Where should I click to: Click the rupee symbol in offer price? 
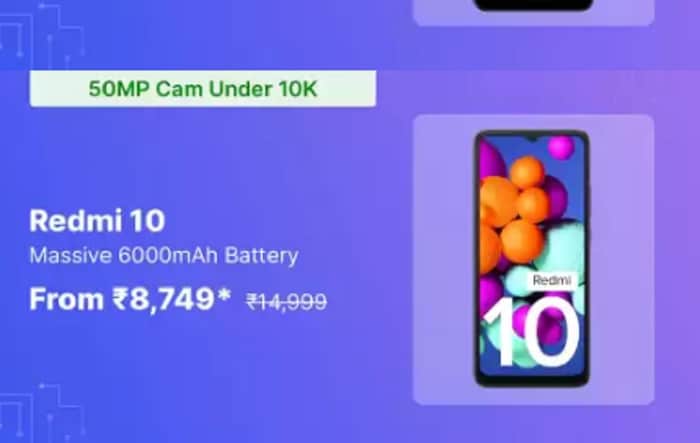120,298
